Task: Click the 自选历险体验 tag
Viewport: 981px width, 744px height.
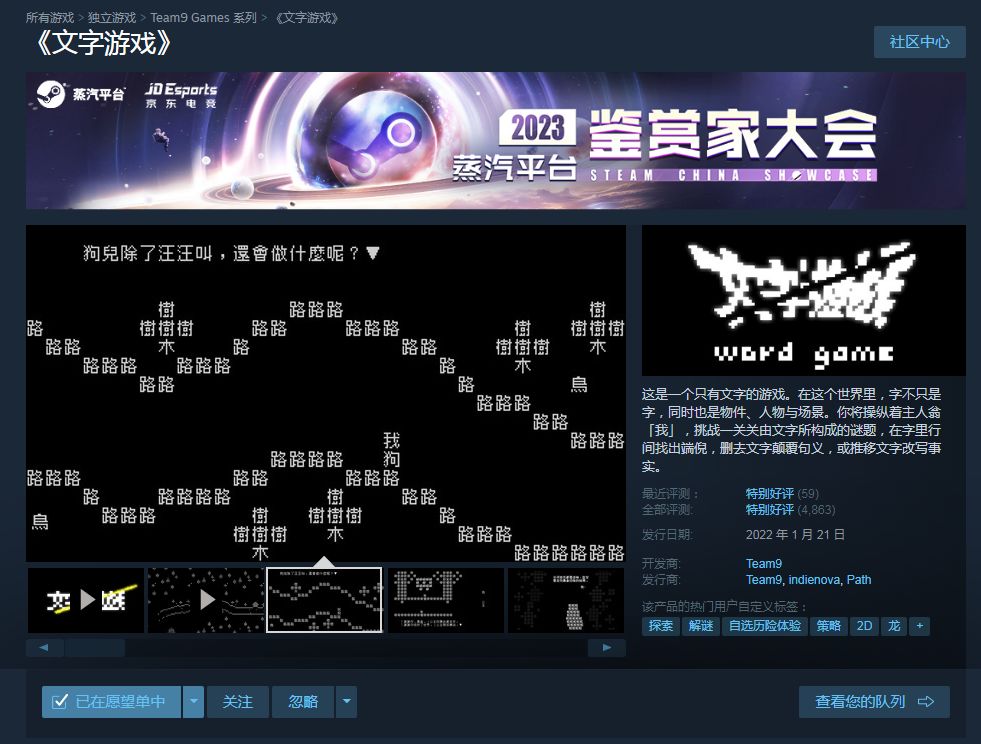Action: tap(765, 626)
